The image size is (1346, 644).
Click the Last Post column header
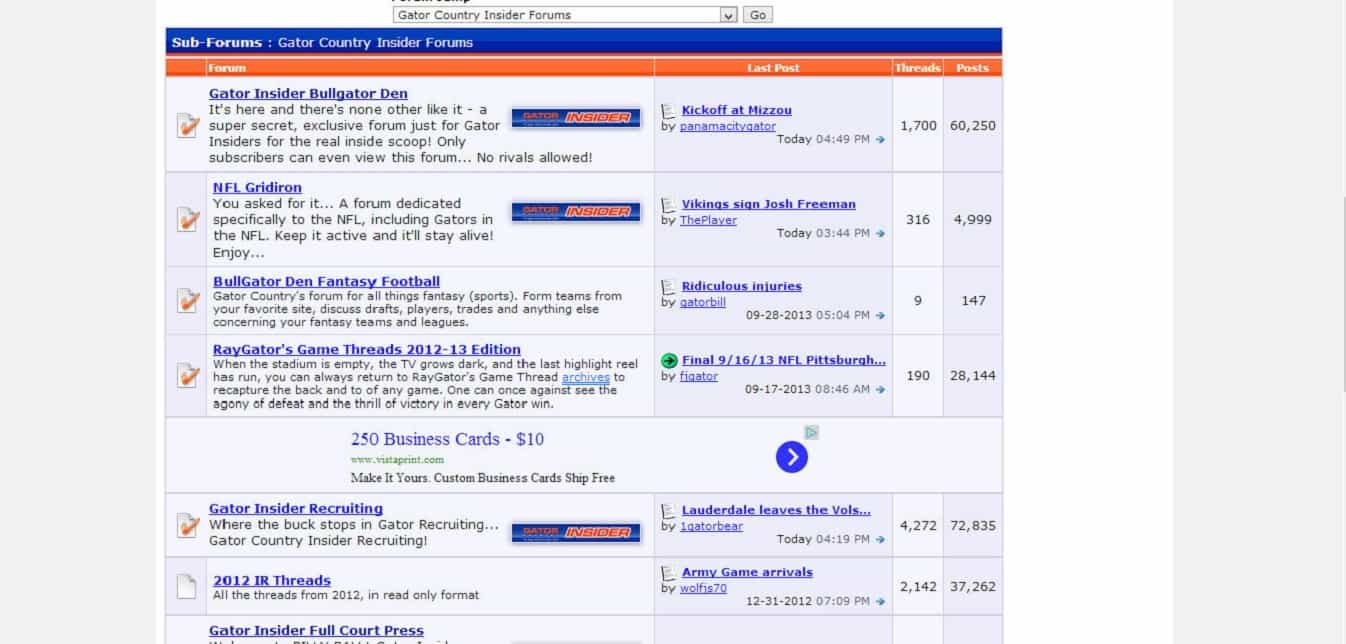tap(773, 68)
